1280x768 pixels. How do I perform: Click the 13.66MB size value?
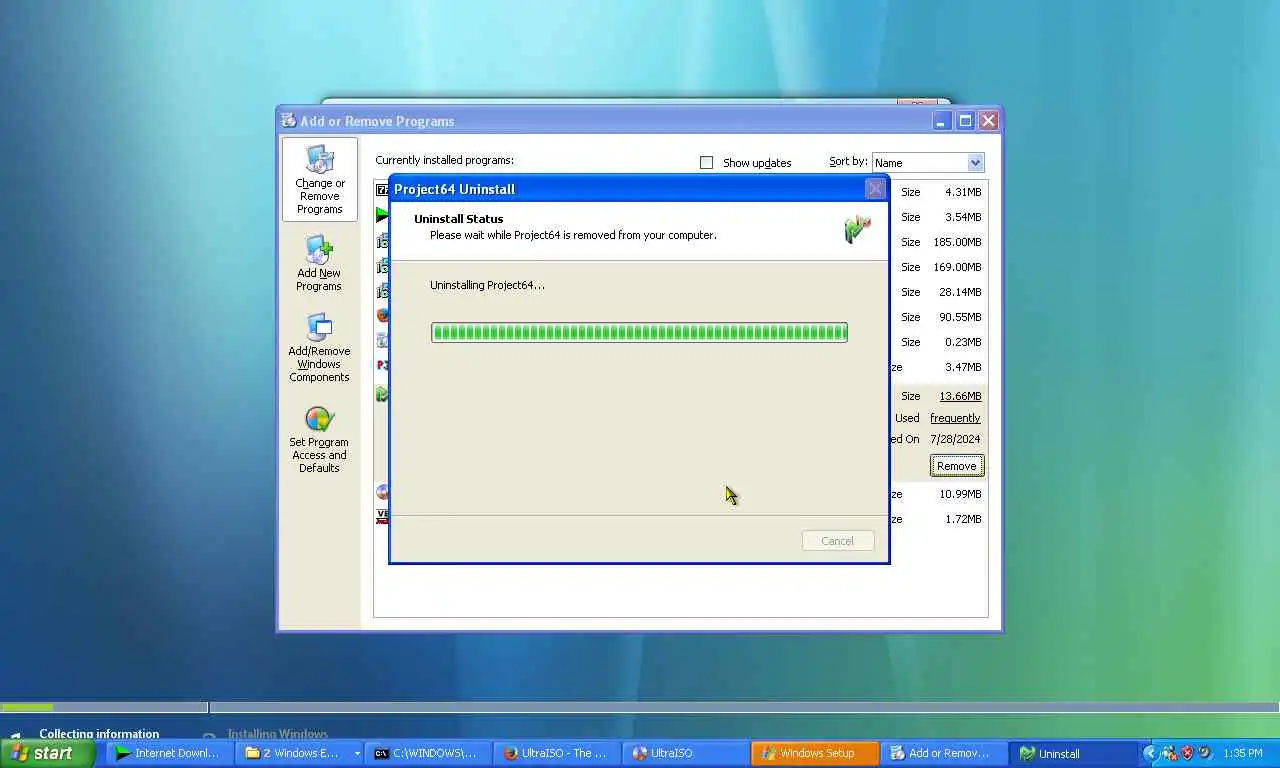pyautogui.click(x=960, y=396)
